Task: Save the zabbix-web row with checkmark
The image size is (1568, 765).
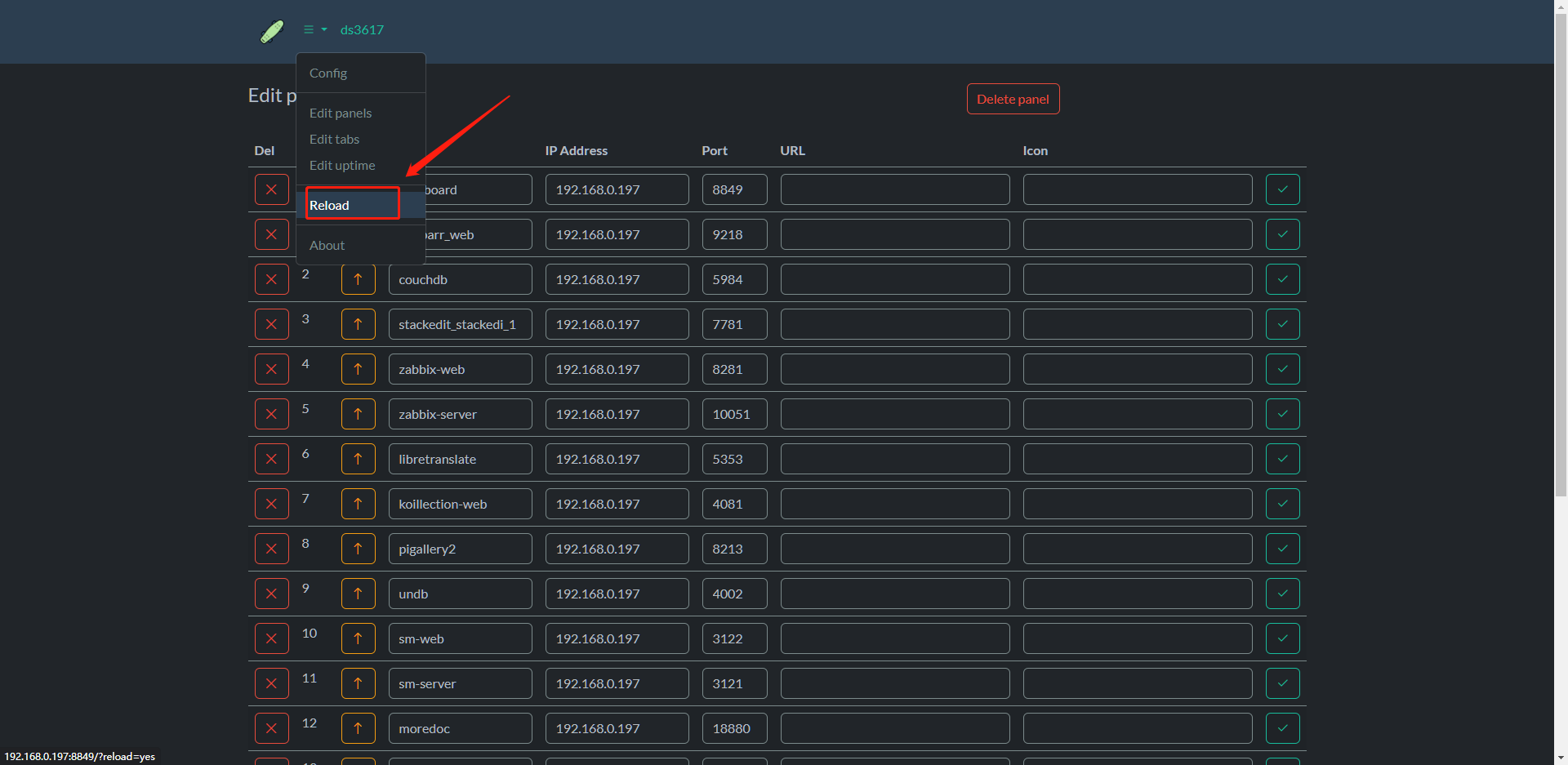Action: tap(1282, 369)
